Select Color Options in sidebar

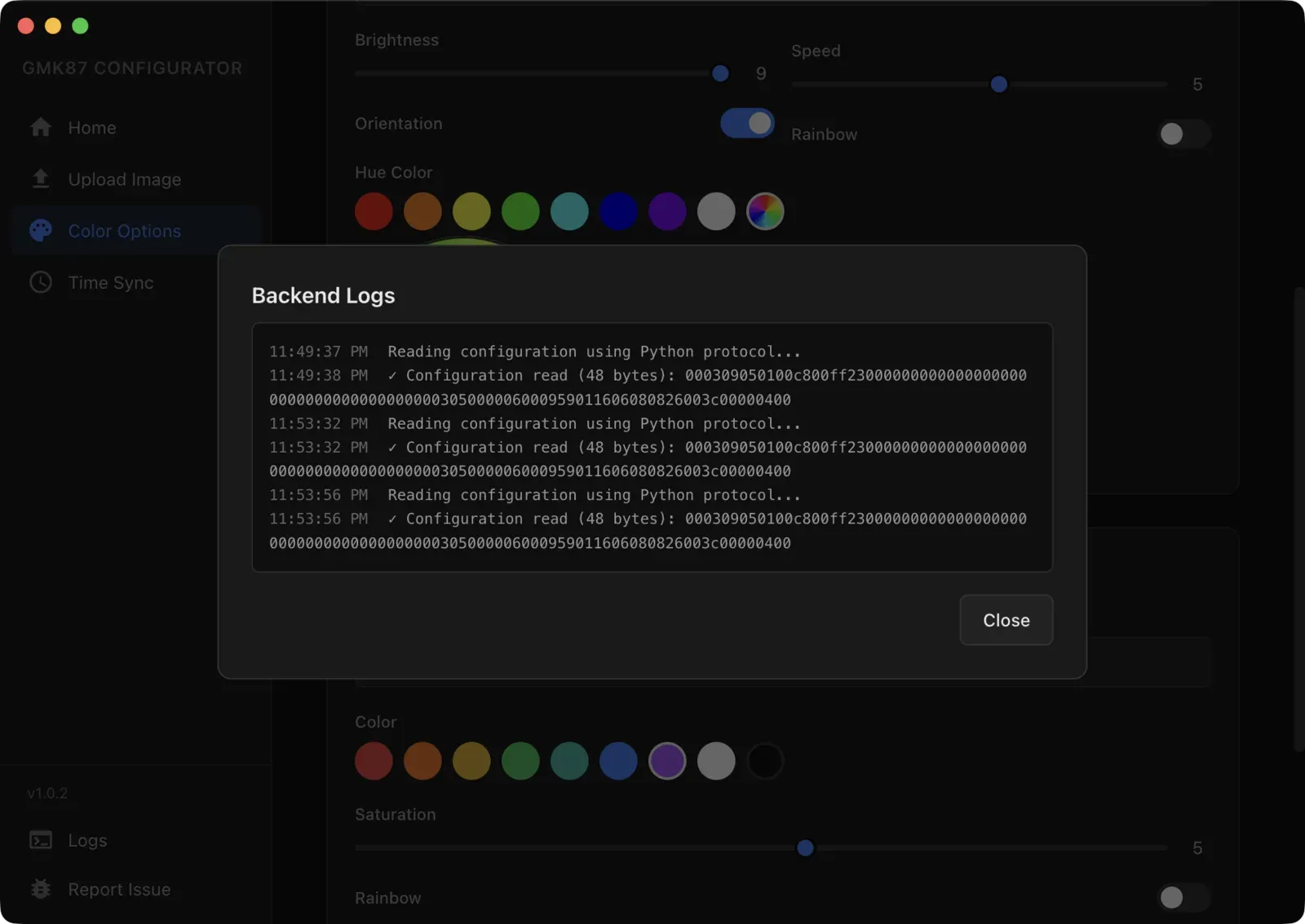[135, 231]
